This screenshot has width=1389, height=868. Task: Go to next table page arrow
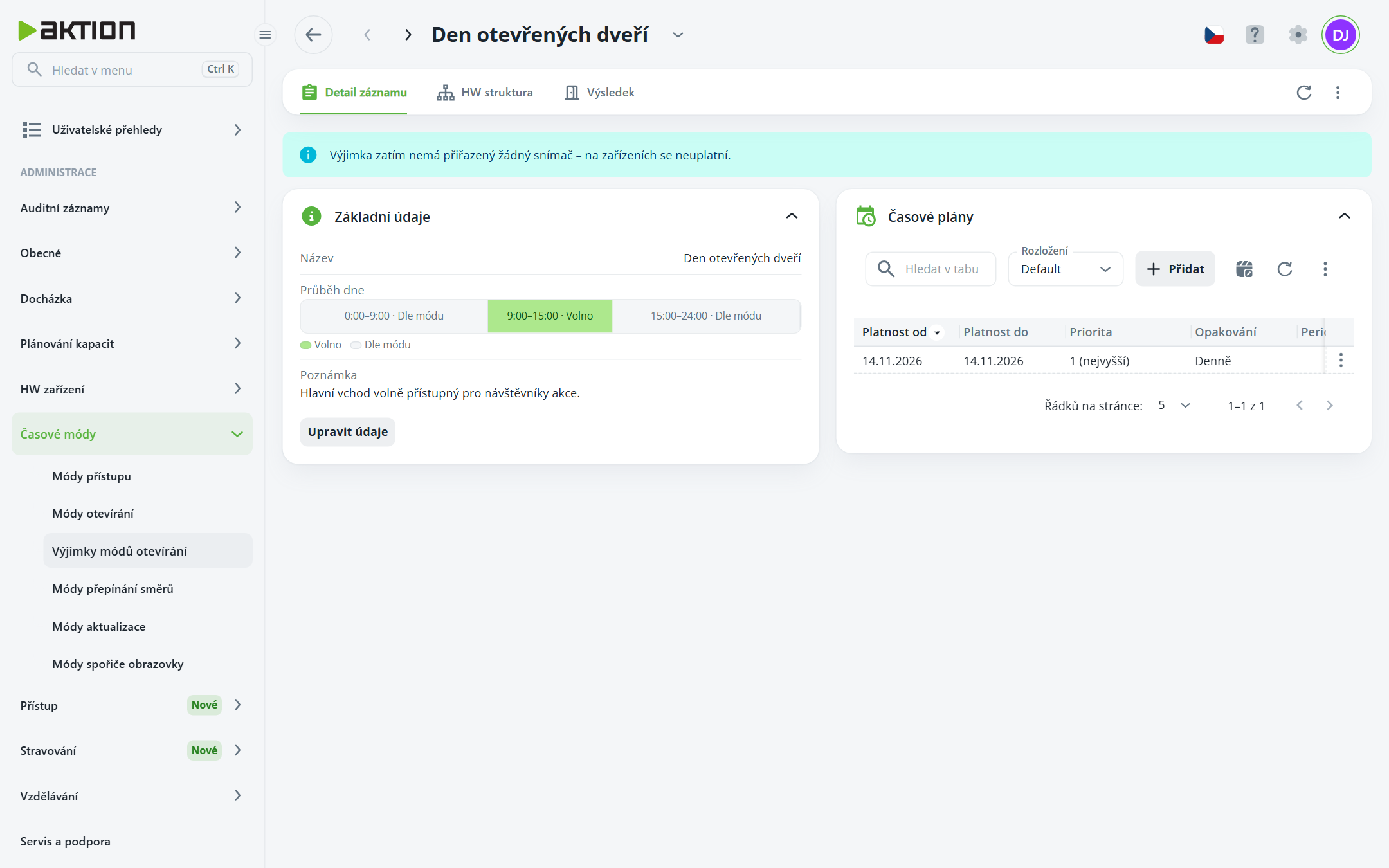[1330, 405]
